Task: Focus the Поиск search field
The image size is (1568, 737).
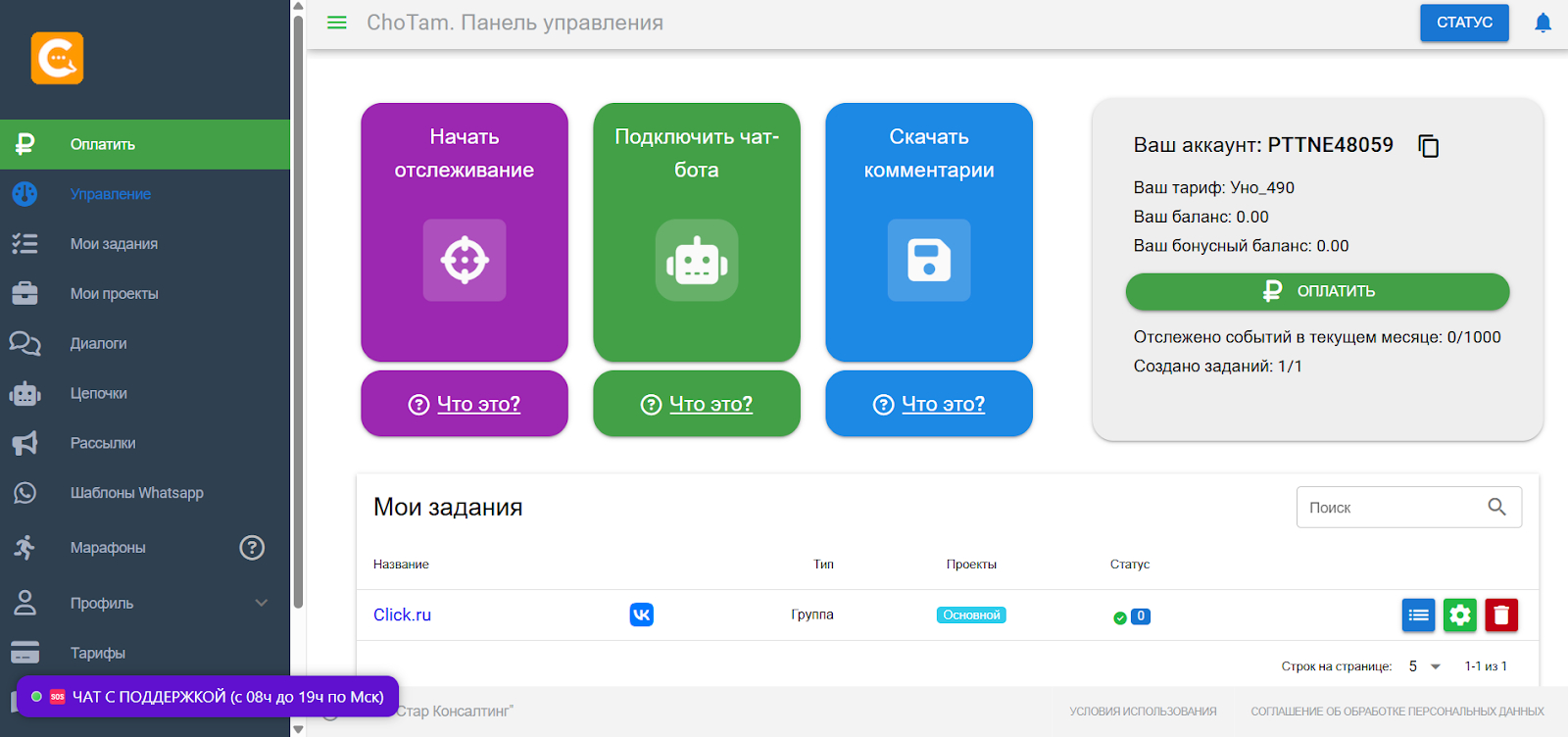Action: 1409,508
